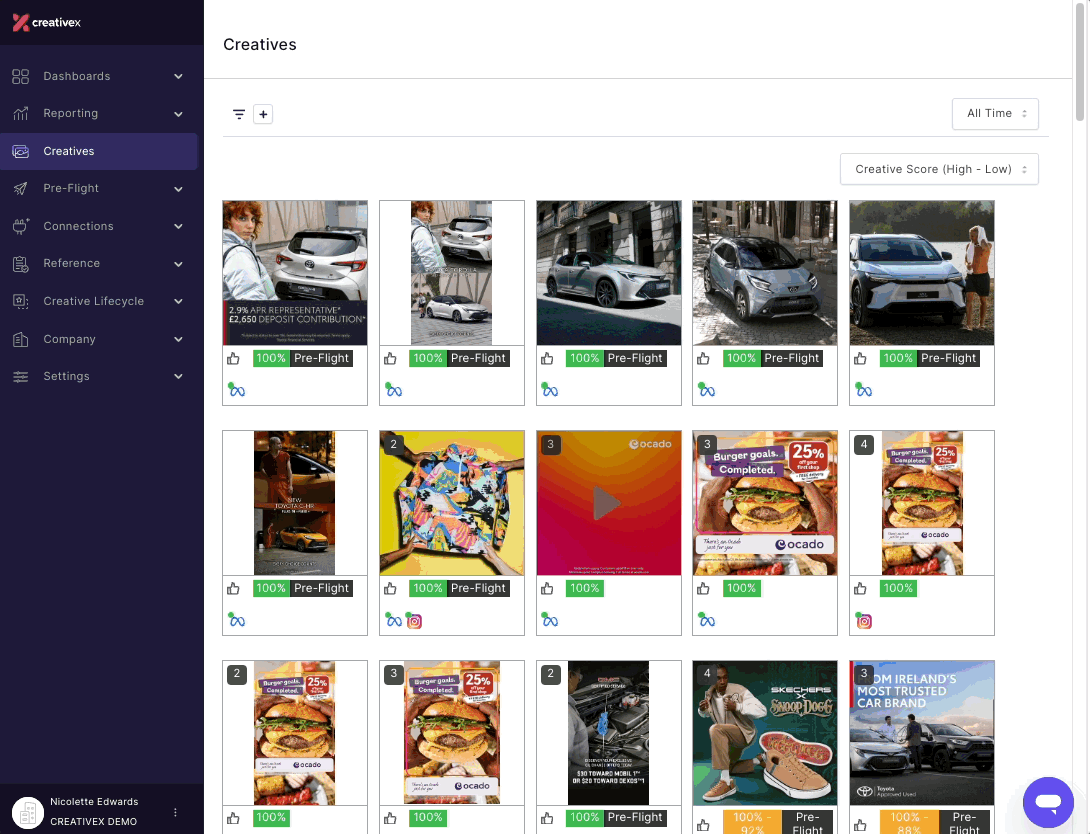Click the Creatives page heading

click(260, 44)
